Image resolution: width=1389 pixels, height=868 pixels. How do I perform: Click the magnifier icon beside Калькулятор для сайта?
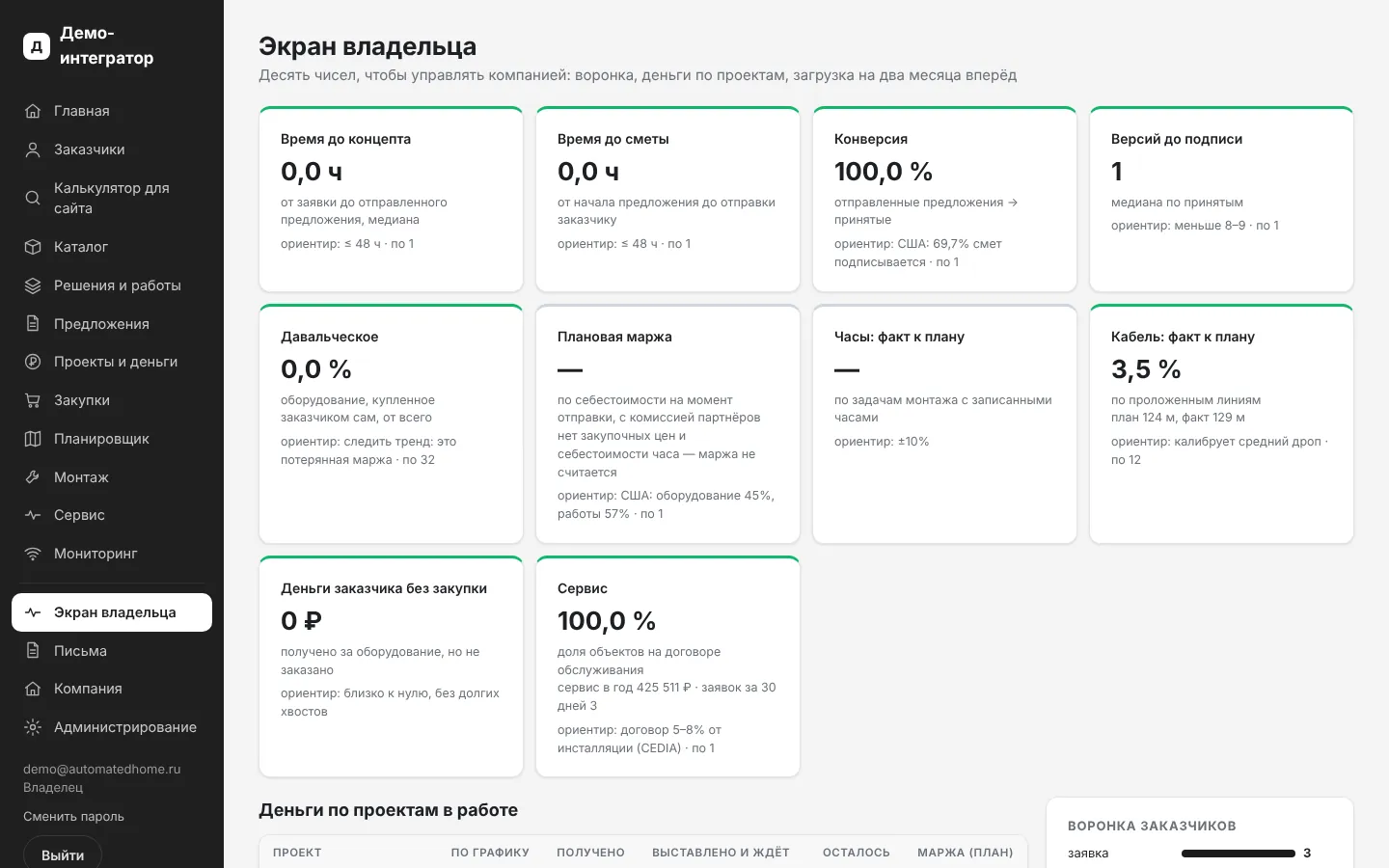[33, 198]
